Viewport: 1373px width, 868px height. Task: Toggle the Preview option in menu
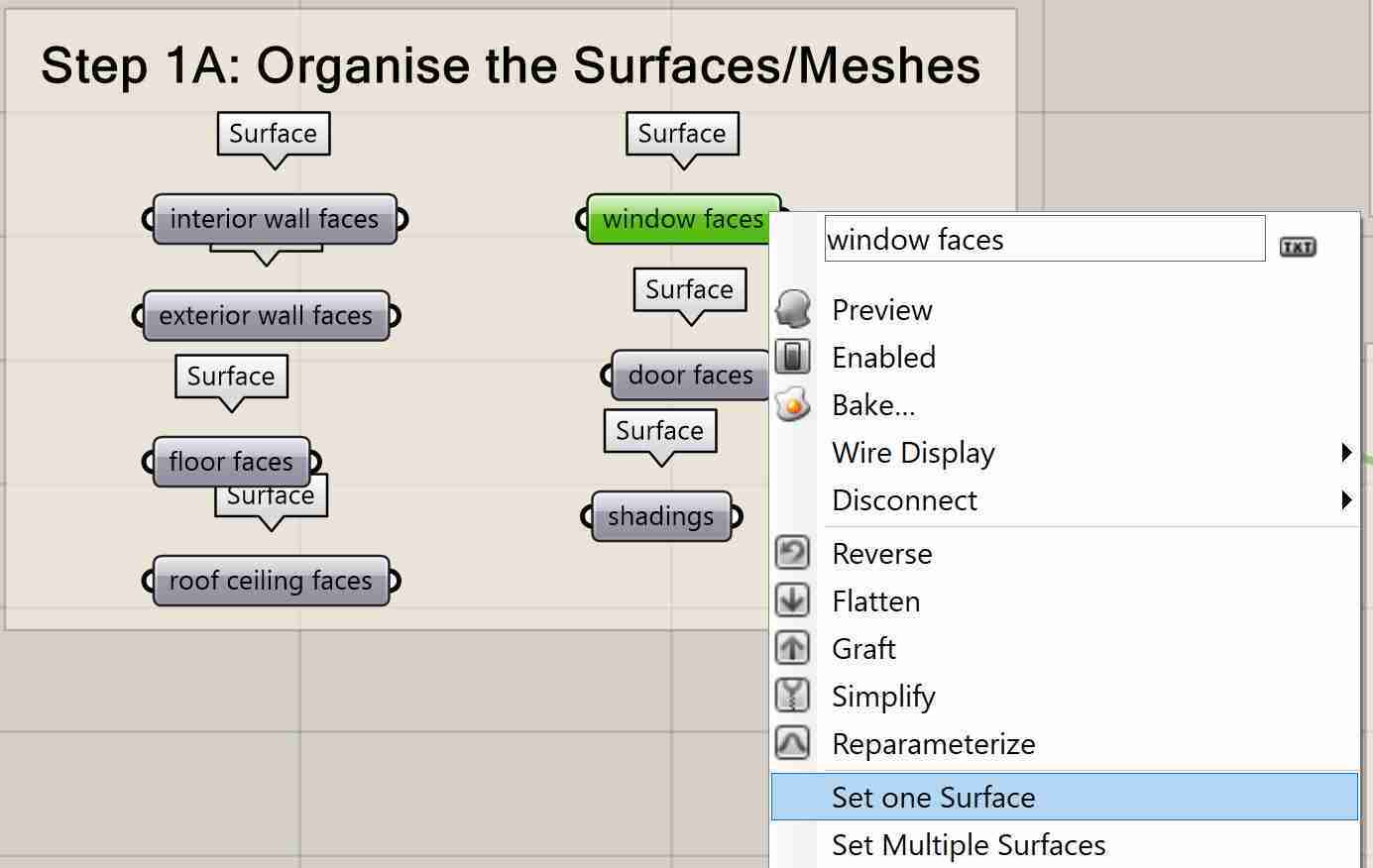882,310
